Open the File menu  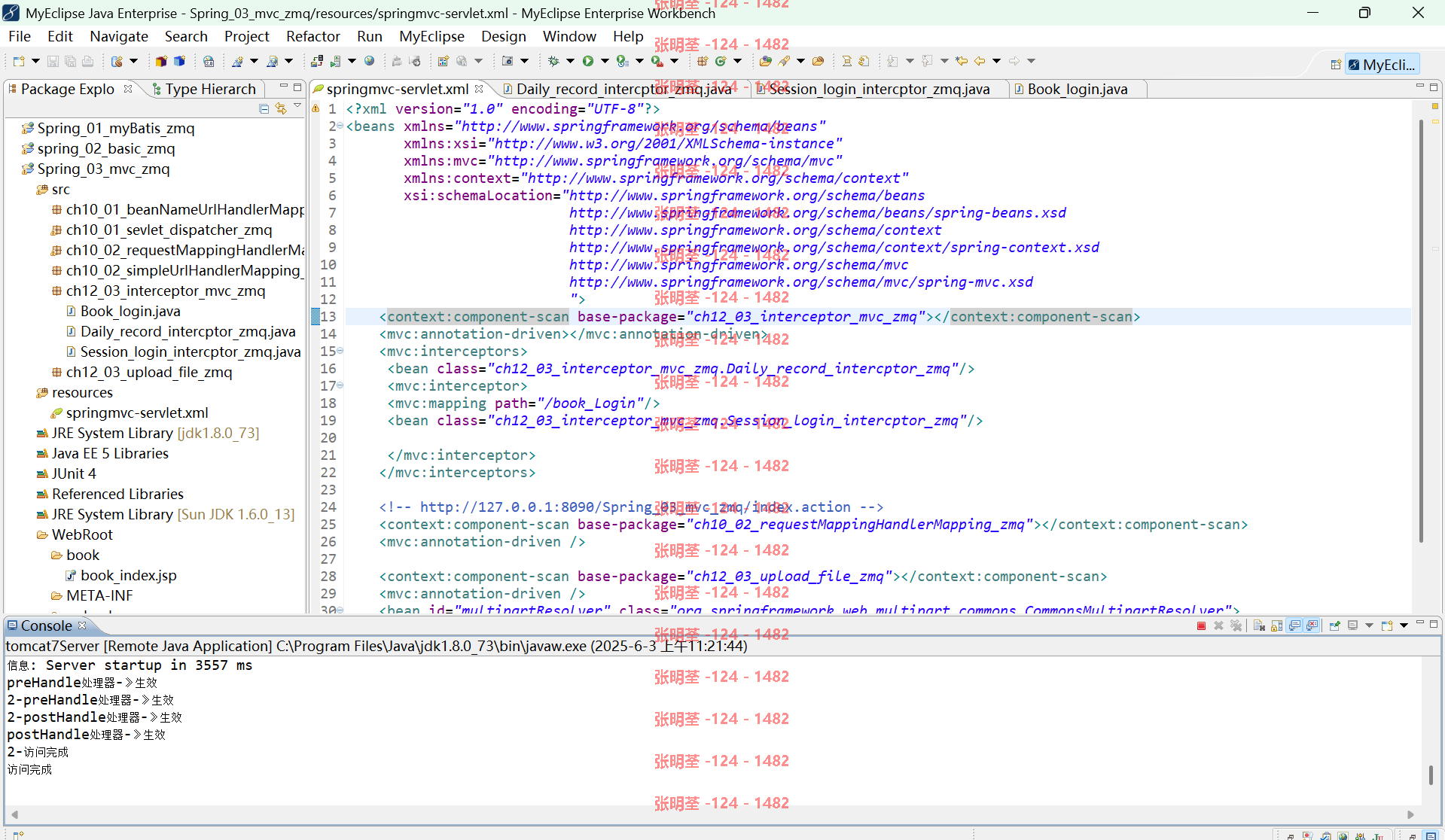(20, 36)
